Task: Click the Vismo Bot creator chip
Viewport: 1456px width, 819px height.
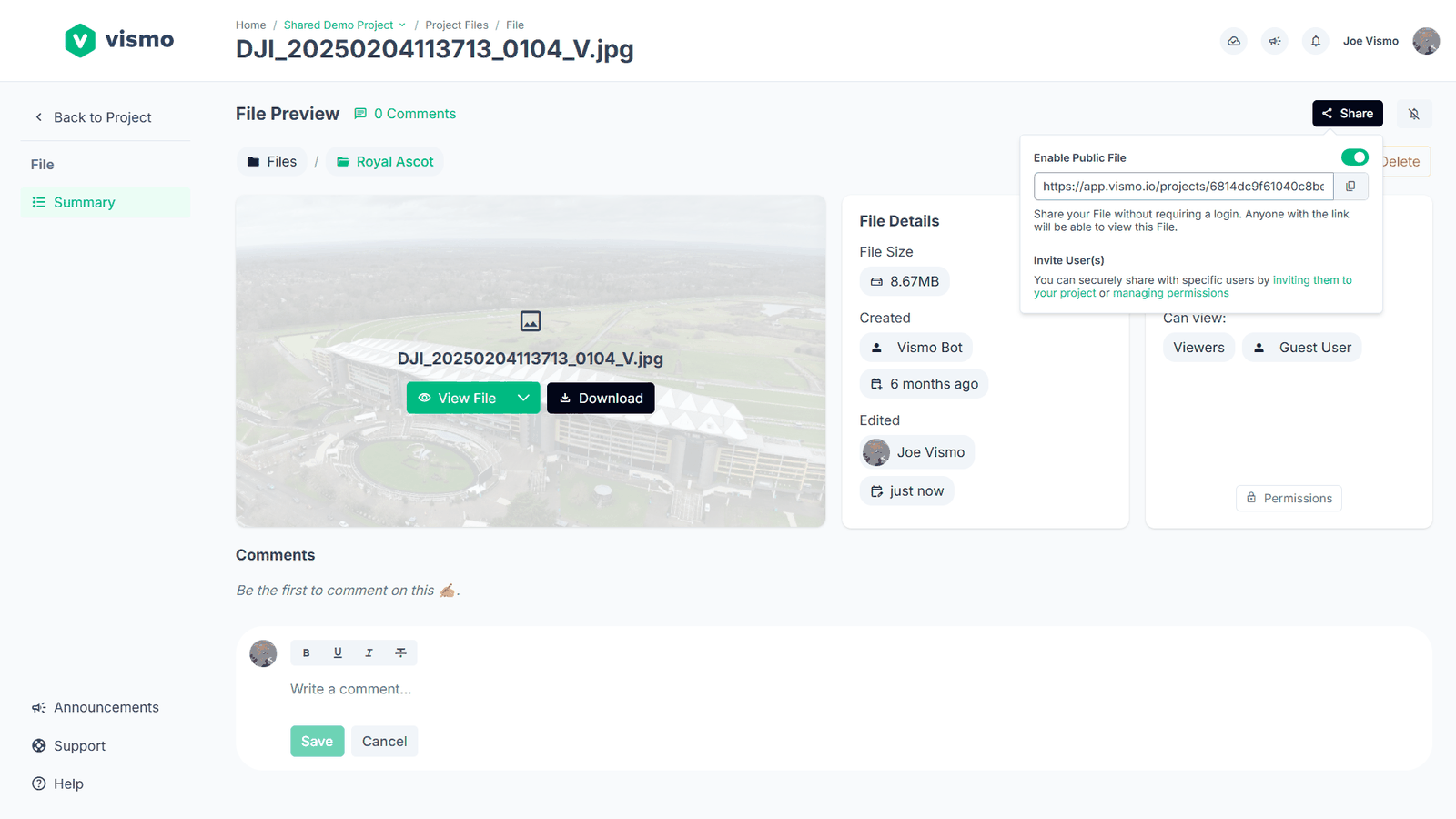Action: 916,348
